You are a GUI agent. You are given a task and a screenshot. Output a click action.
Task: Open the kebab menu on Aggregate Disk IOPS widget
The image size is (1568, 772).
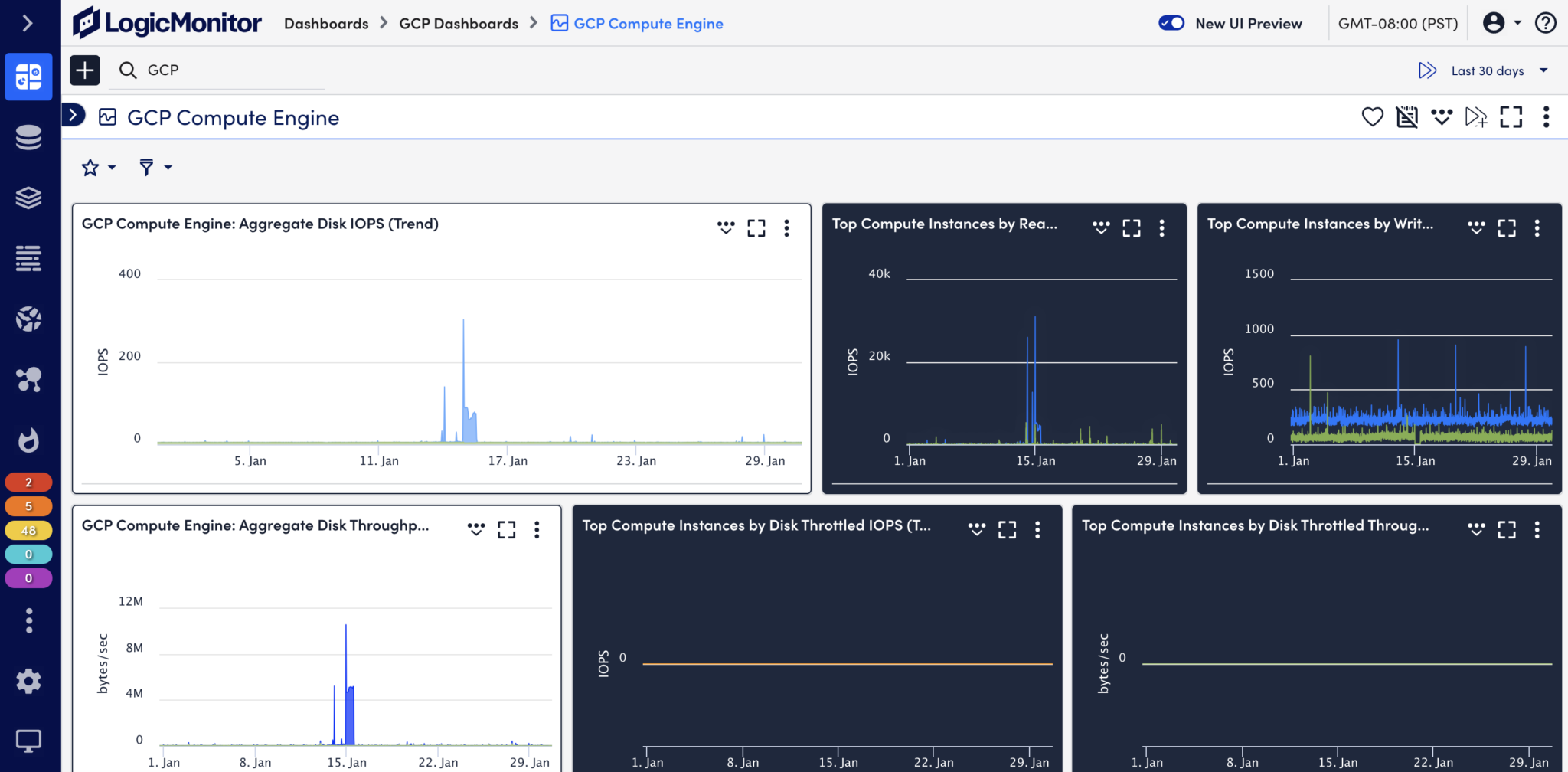pyautogui.click(x=786, y=227)
